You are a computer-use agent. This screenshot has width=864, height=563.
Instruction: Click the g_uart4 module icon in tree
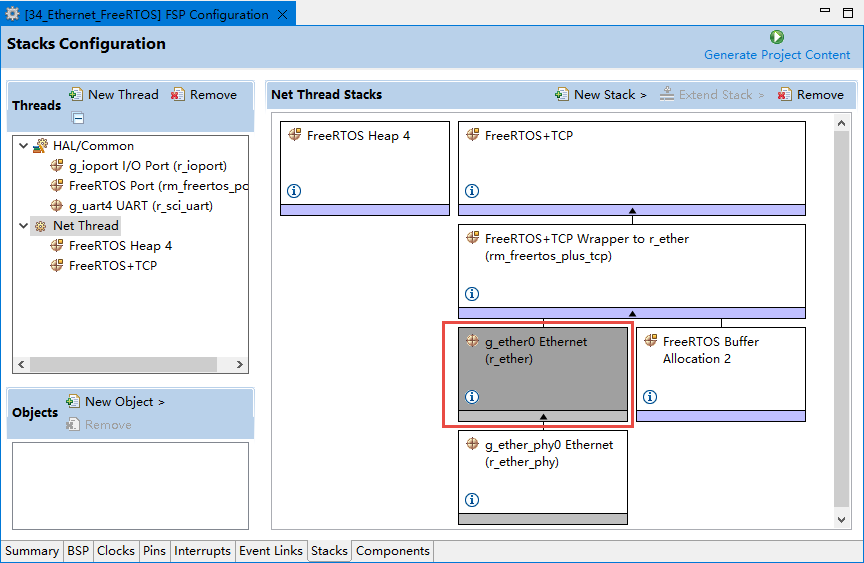(x=56, y=205)
